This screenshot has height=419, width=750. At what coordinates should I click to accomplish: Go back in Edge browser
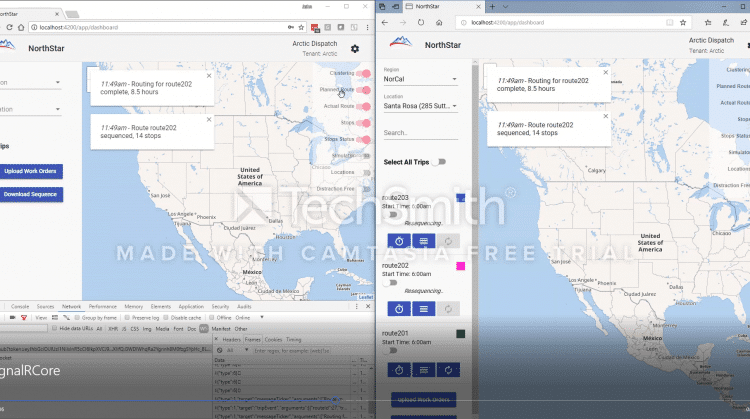pyautogui.click(x=385, y=22)
